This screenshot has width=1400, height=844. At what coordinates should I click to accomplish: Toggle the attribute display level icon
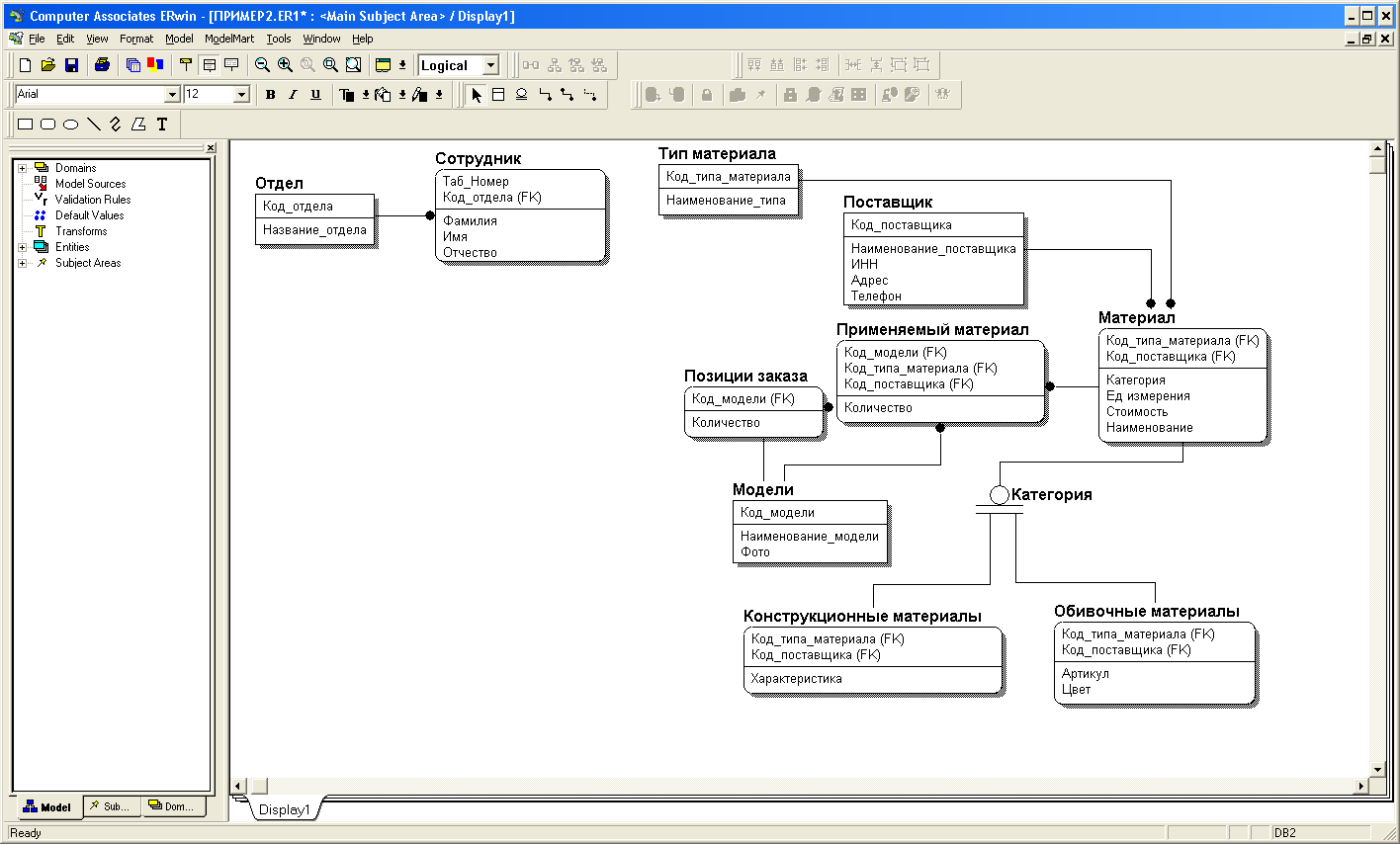tap(209, 65)
